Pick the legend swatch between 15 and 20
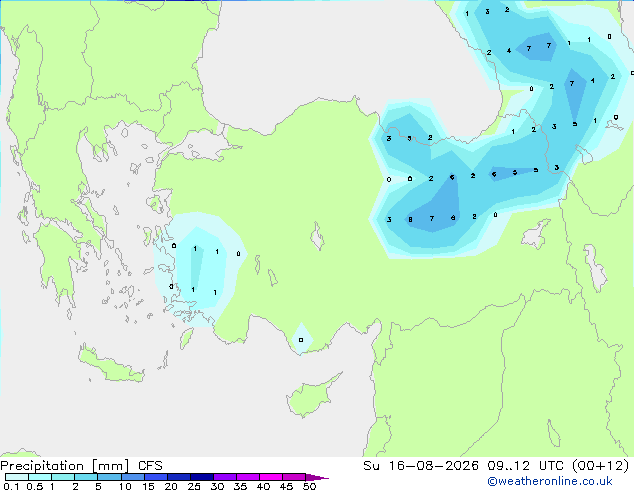The height and width of the screenshot is (490, 634). [x=156, y=477]
